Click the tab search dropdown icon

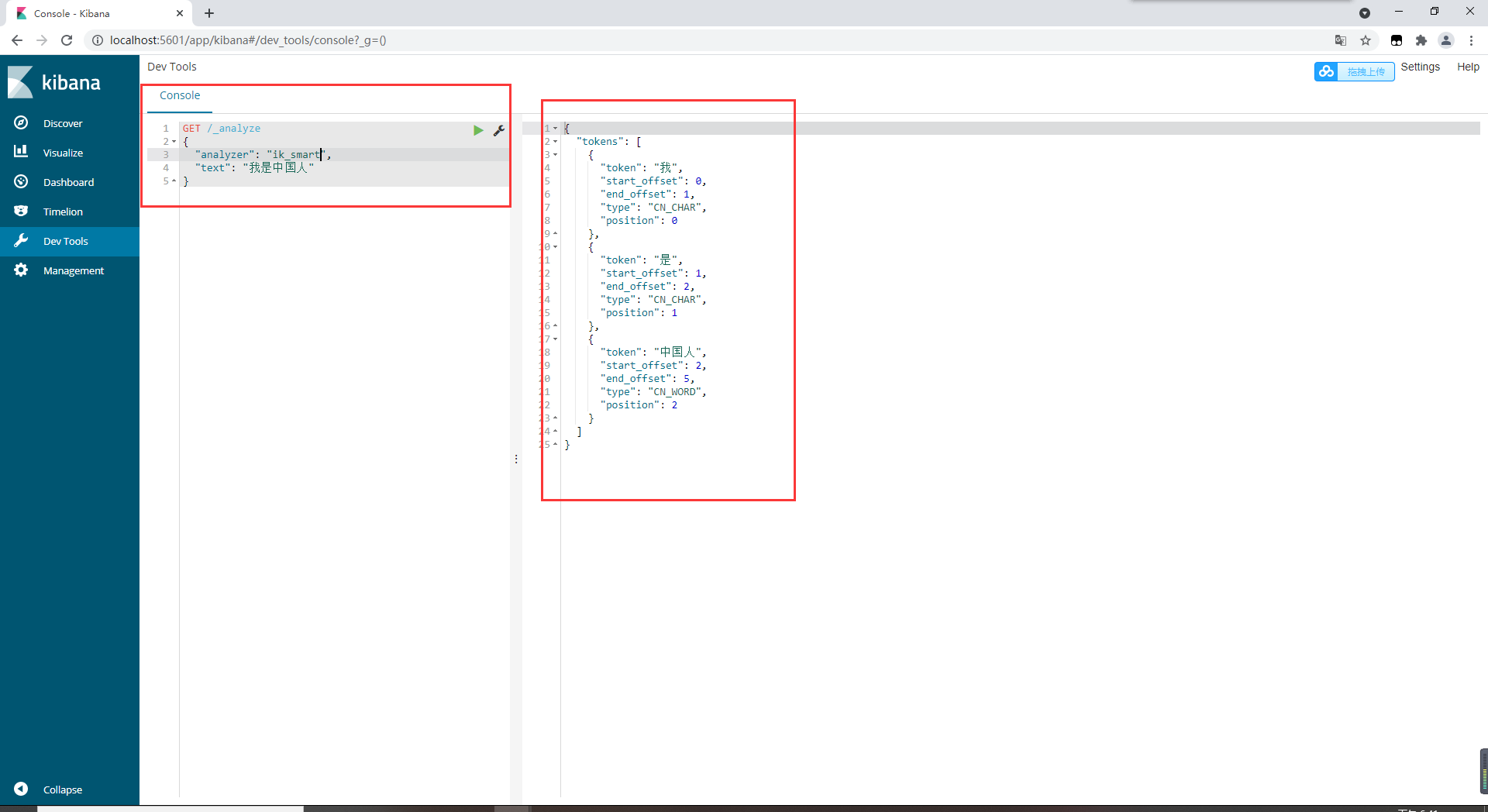[x=1365, y=13]
